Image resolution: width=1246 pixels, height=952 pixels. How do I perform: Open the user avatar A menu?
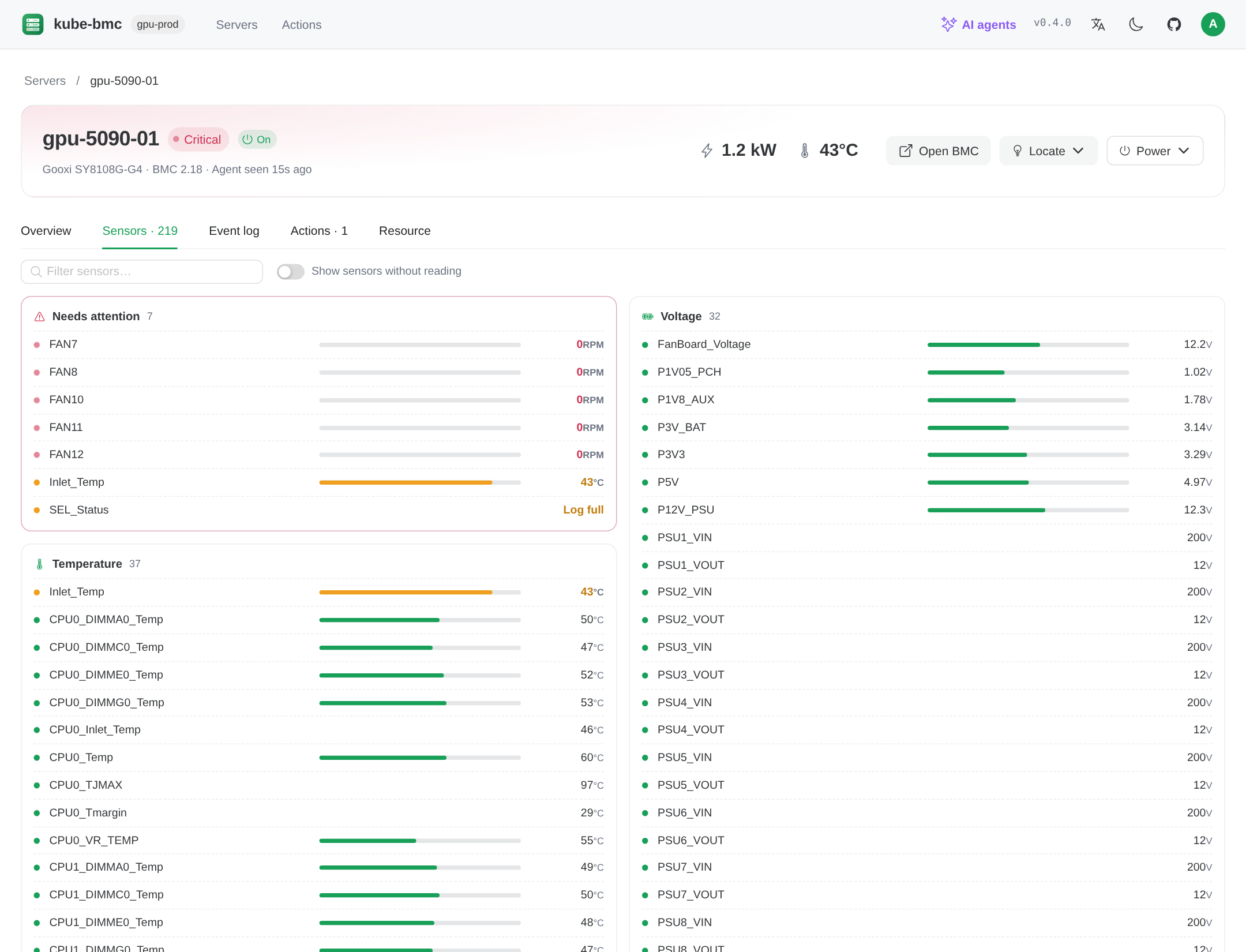1213,24
